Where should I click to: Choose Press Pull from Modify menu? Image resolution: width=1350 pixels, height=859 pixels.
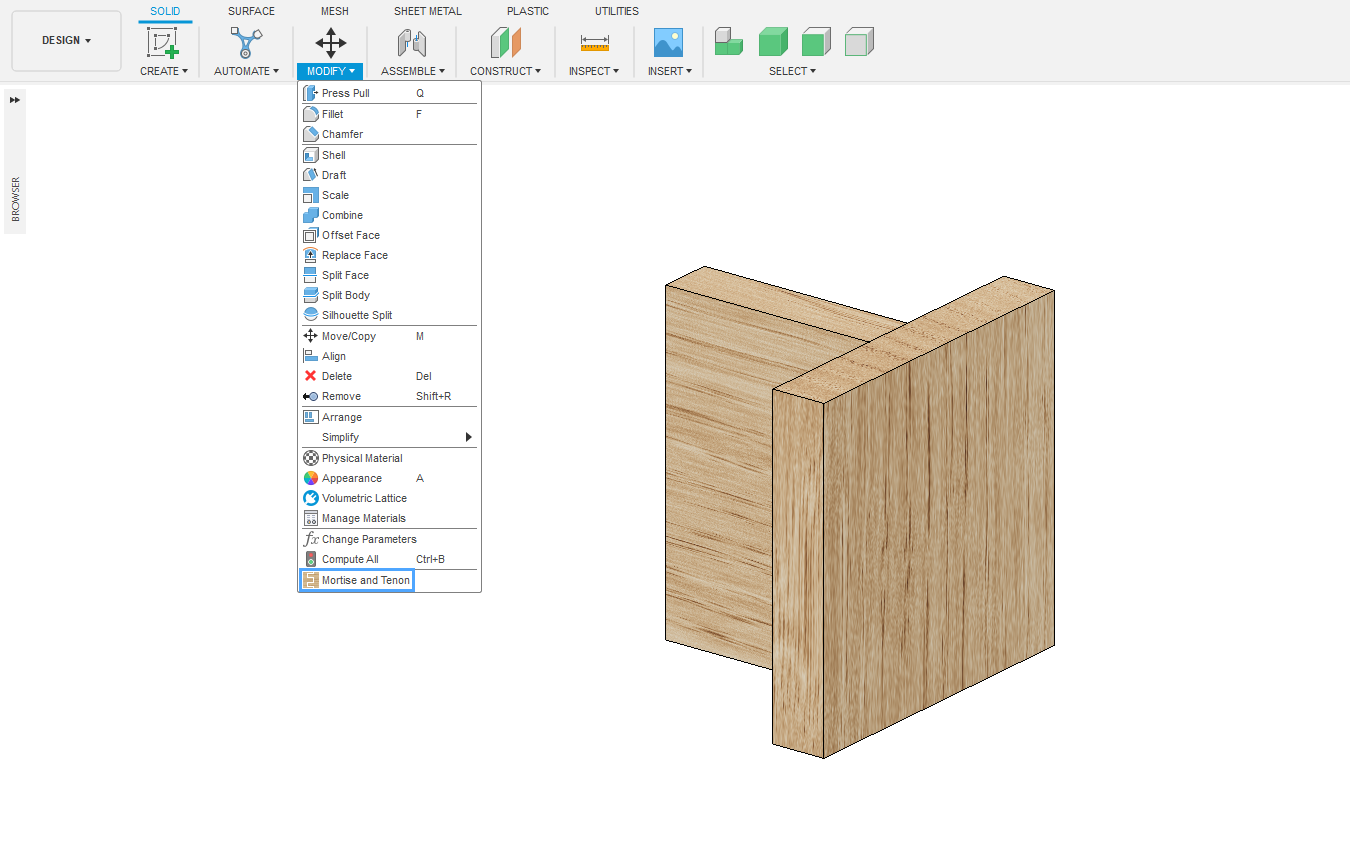[345, 93]
